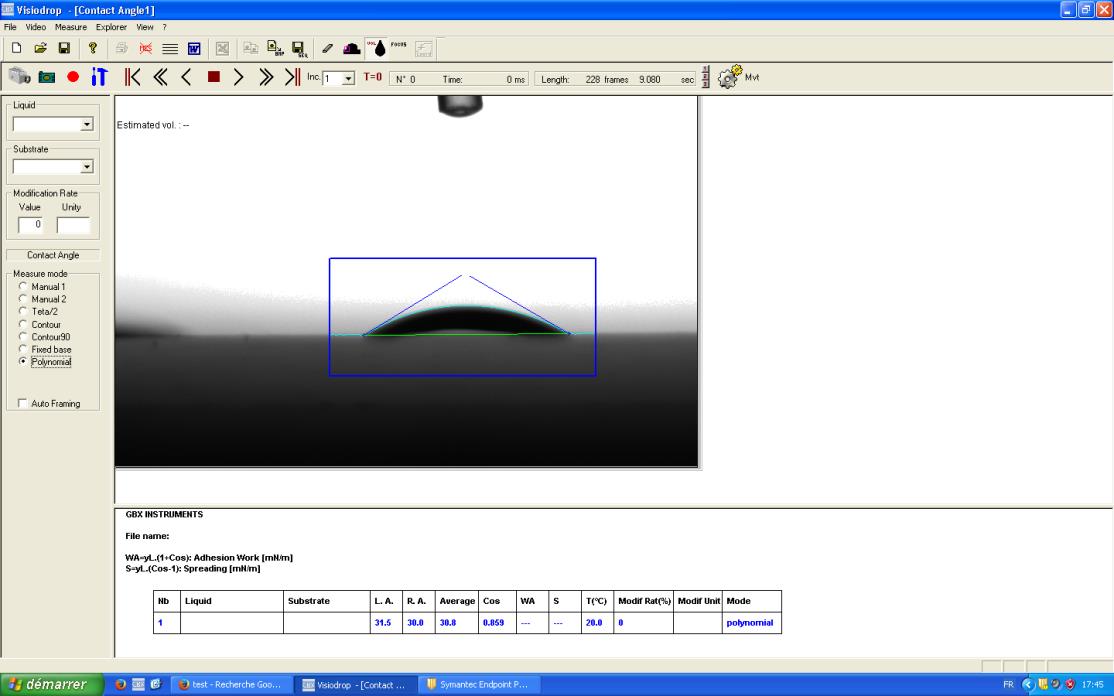
Task: Select Manual 2 measure mode
Action: coord(23,299)
